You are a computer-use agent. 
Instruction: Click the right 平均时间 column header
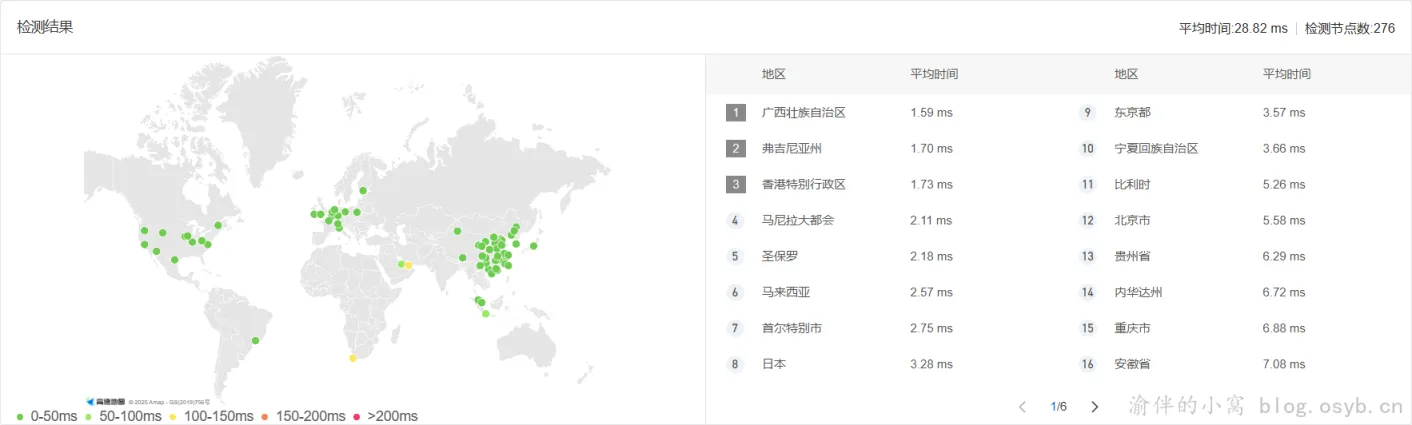click(1287, 74)
